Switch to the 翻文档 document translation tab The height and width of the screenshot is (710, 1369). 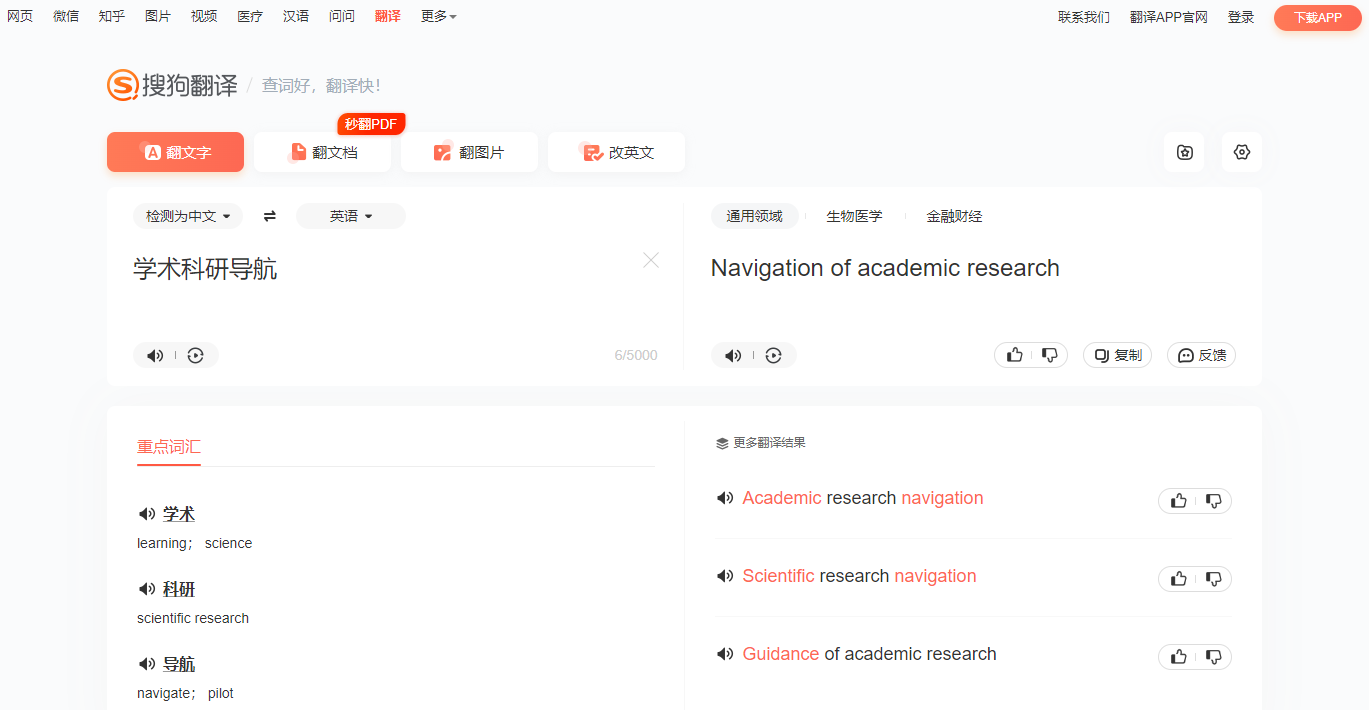tap(323, 152)
